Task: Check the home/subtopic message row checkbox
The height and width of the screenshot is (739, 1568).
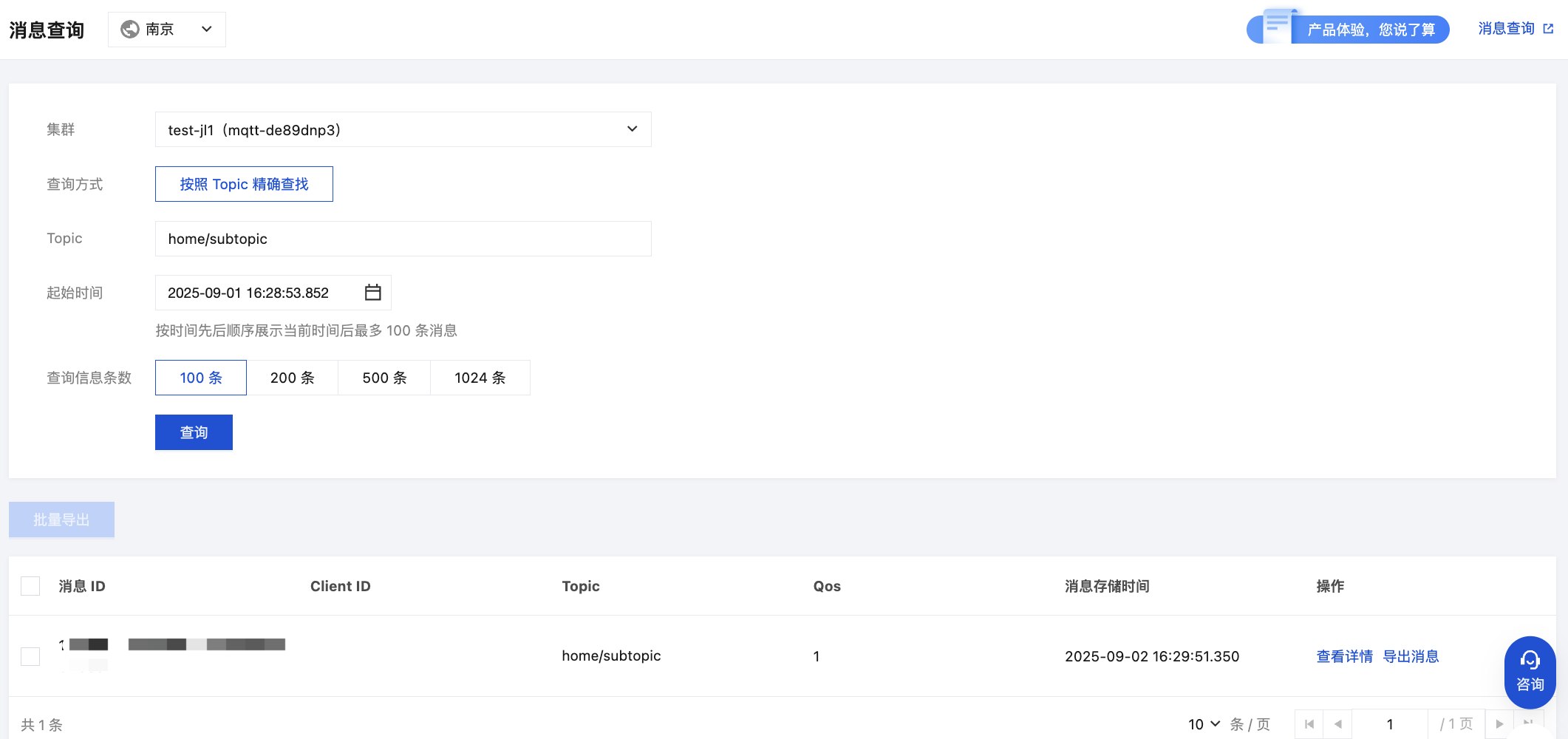Action: pos(30,656)
